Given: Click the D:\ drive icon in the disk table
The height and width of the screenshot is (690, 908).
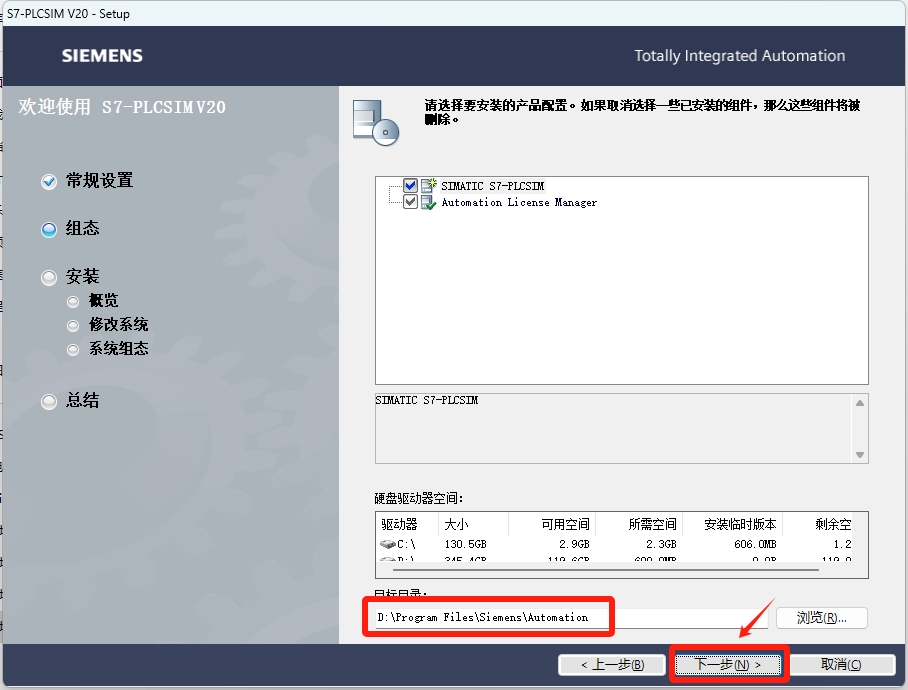Looking at the screenshot, I should click(387, 558).
